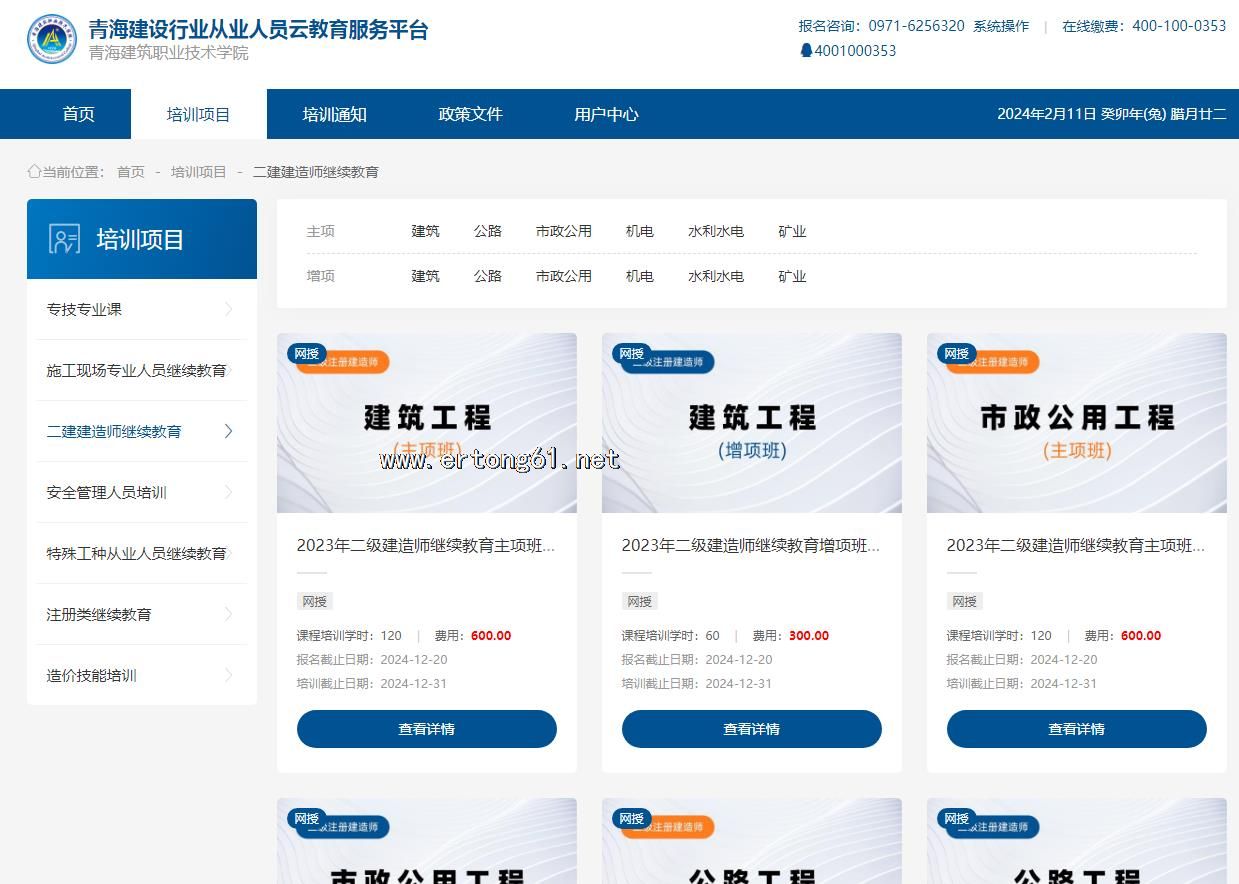Expand 专技专业课 using its chevron arrow
The image size is (1239, 884).
click(228, 309)
